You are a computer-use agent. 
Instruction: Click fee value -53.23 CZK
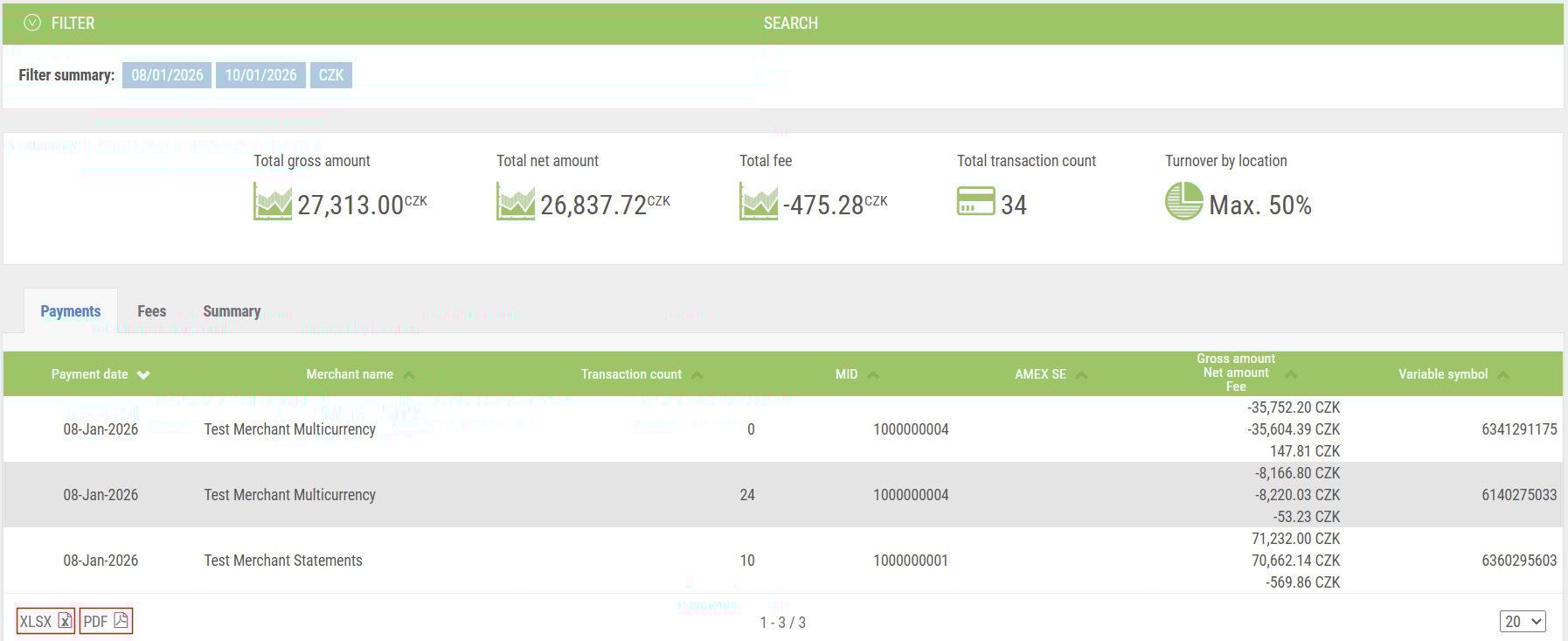[1306, 517]
